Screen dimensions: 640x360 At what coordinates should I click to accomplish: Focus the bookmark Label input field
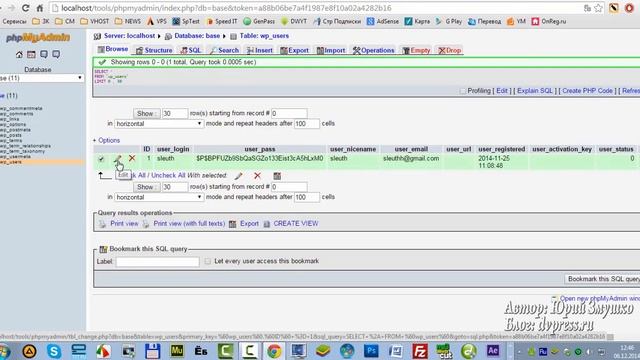point(158,262)
